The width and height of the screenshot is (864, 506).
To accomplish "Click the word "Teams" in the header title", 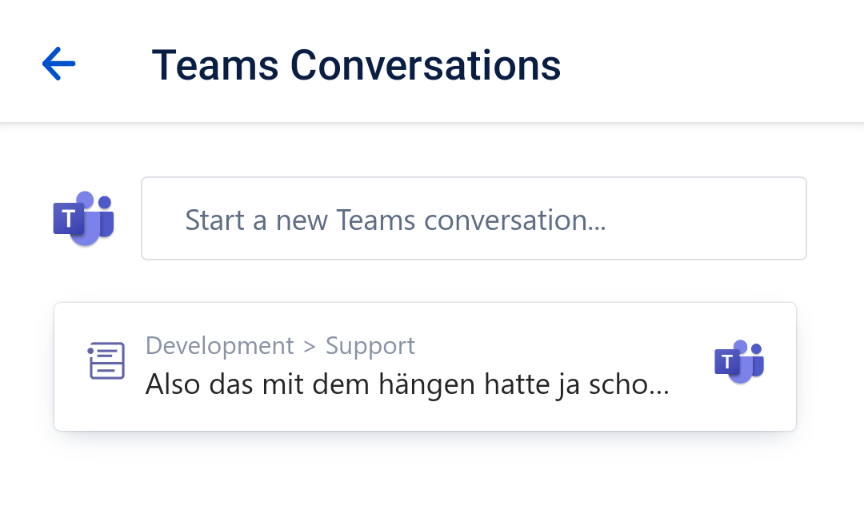I will [x=215, y=65].
